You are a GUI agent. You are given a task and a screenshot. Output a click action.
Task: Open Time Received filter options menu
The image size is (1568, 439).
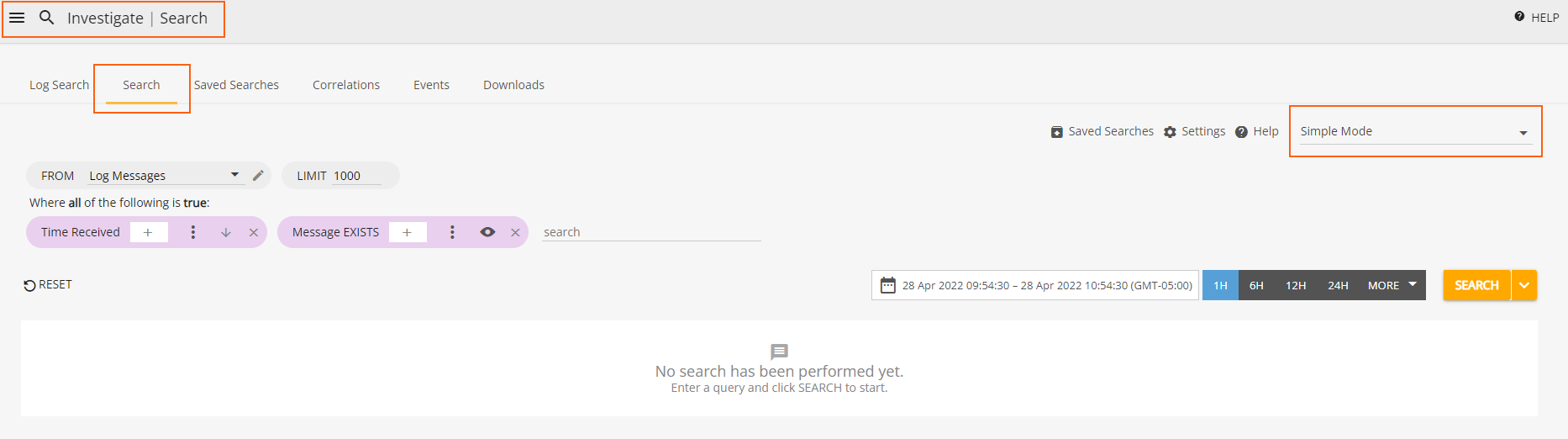tap(193, 232)
